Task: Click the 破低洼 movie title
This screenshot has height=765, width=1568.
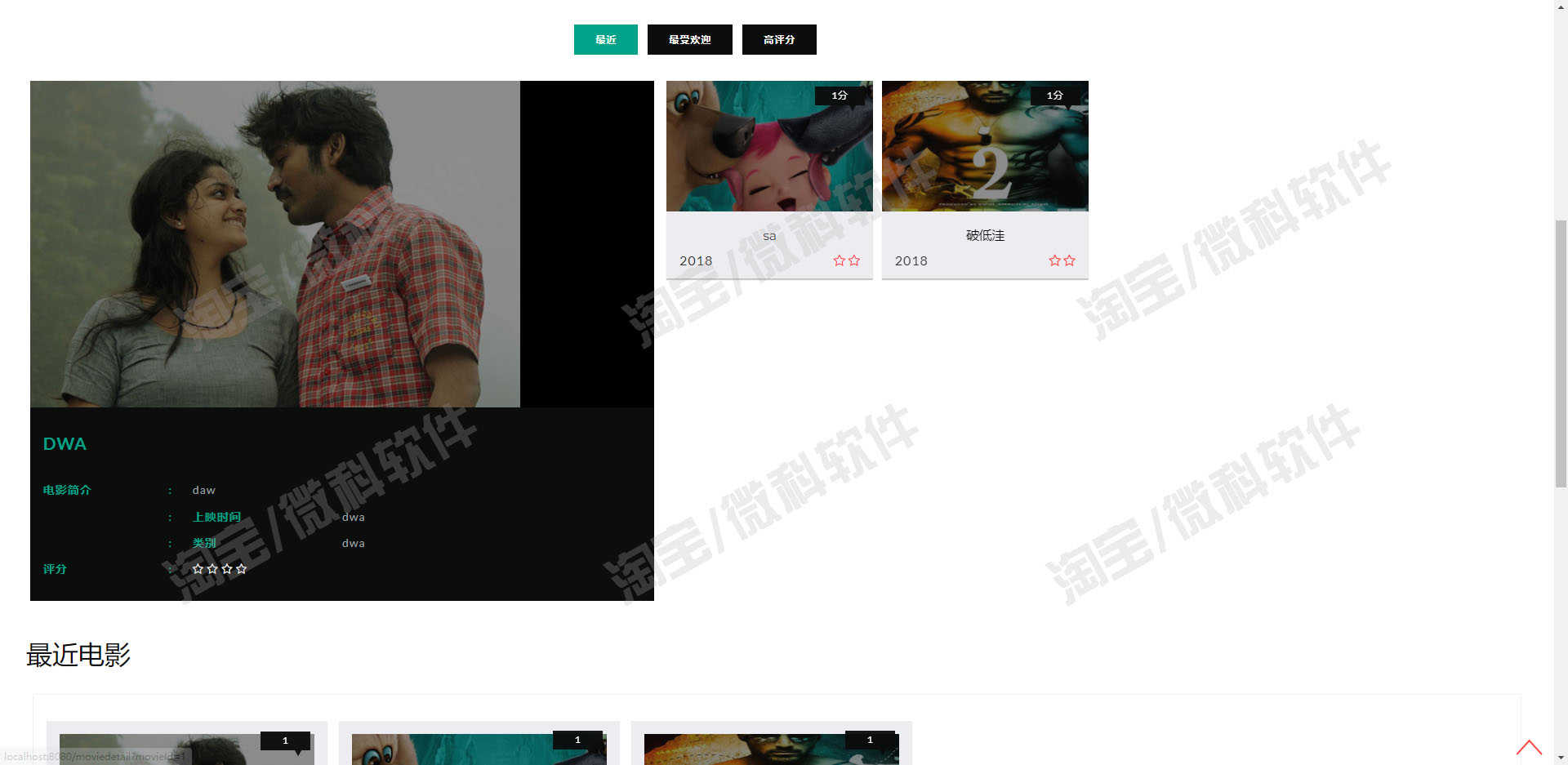Action: point(985,235)
